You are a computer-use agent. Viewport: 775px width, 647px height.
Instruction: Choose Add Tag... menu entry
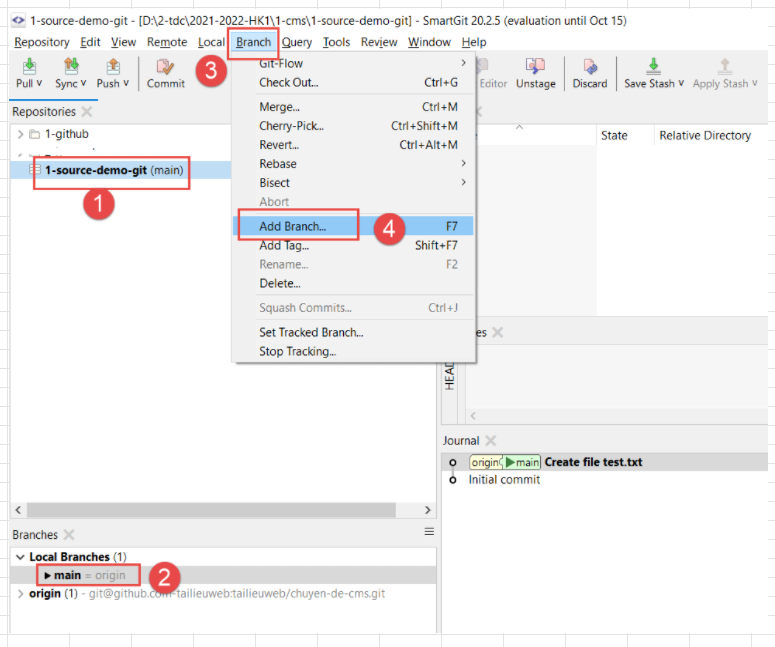click(x=353, y=245)
